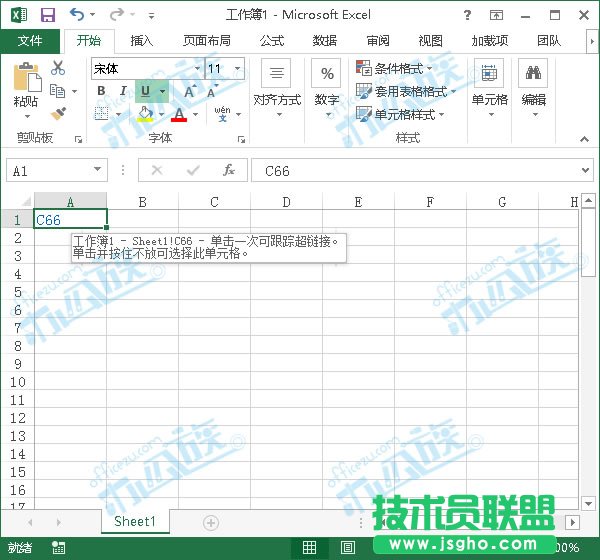Image resolution: width=600 pixels, height=560 pixels.
Task: Add a new sheet with plus button
Action: (x=211, y=522)
